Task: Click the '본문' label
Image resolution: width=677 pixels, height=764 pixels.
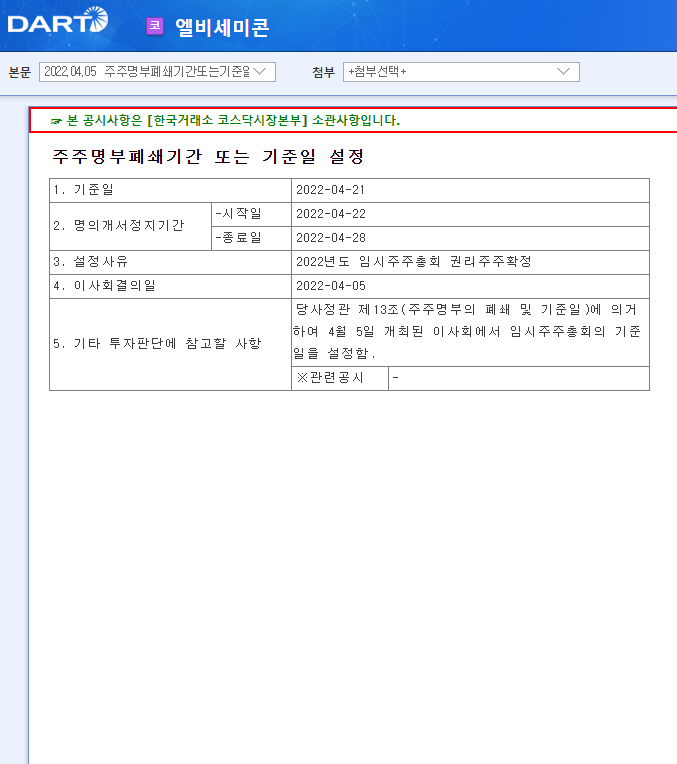Action: [x=19, y=72]
